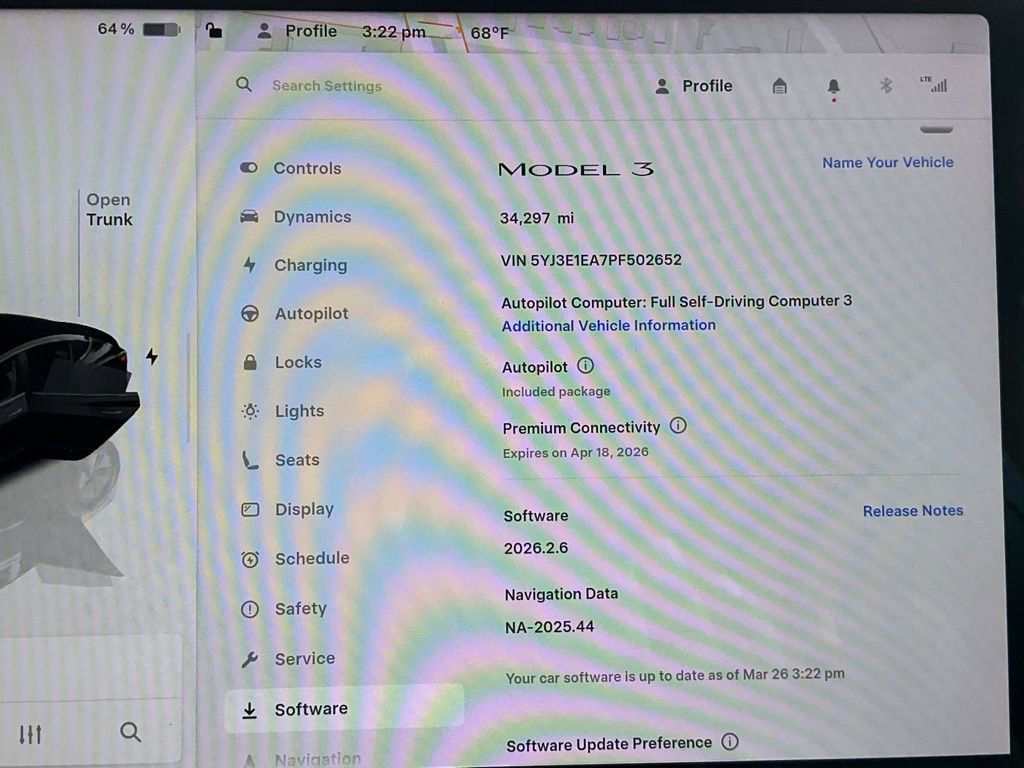Open the Schedule menu
Viewport: 1024px width, 768px height.
click(x=295, y=558)
